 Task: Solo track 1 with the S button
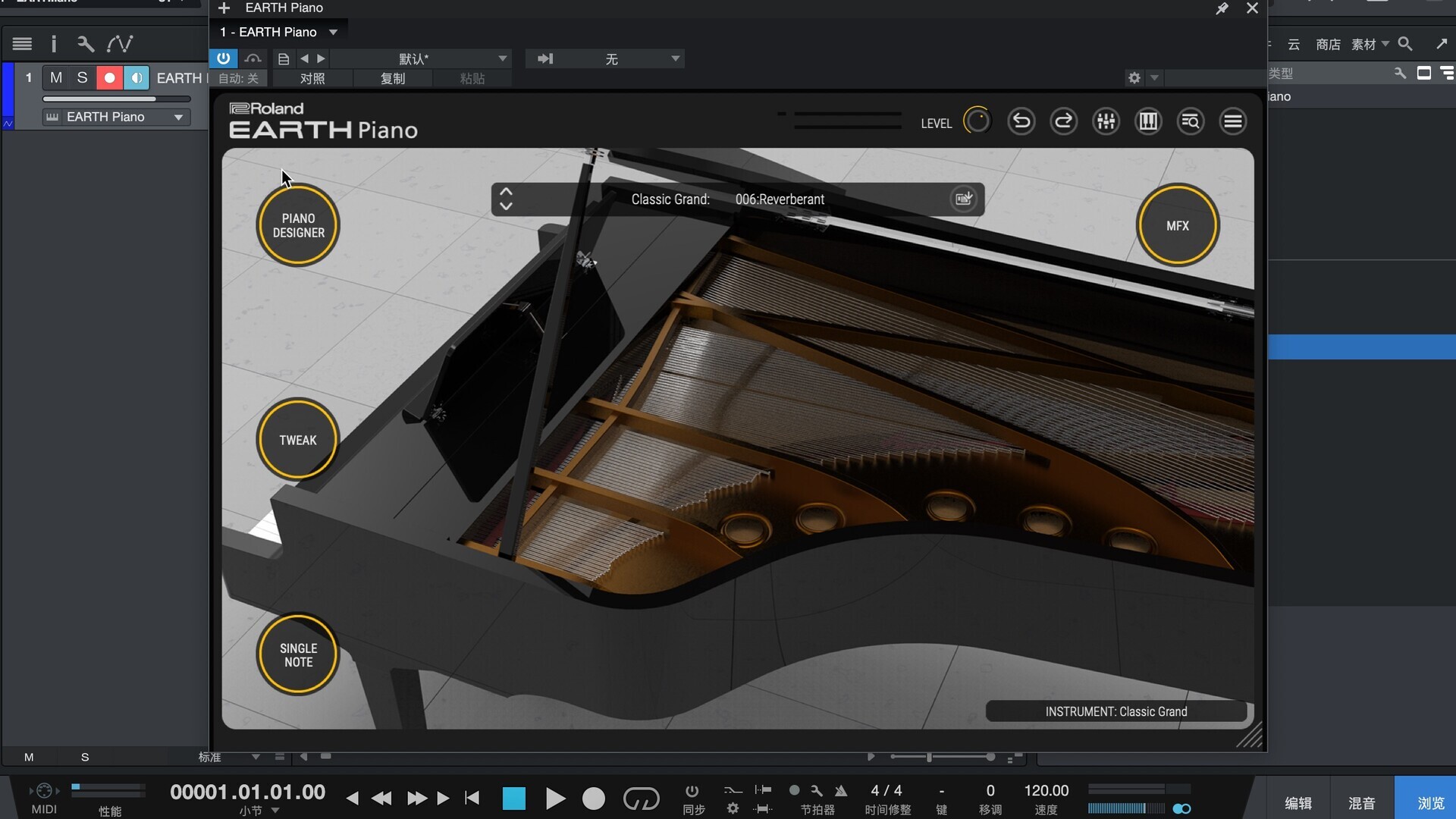coord(82,77)
